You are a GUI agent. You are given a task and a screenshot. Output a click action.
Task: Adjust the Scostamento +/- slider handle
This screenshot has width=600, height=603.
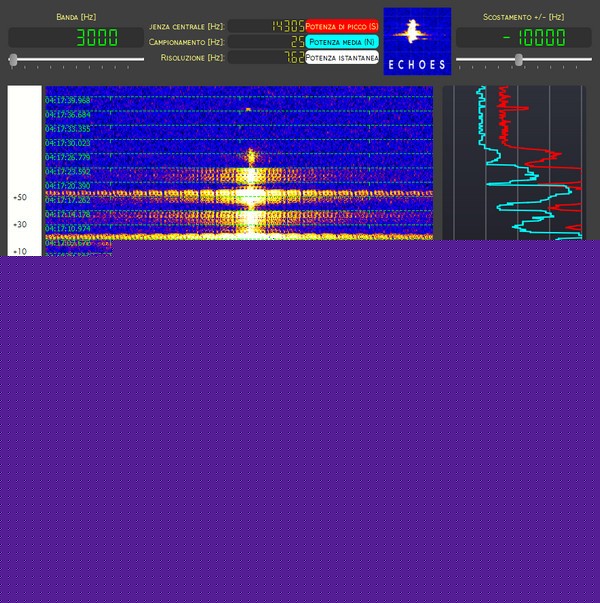click(x=518, y=60)
